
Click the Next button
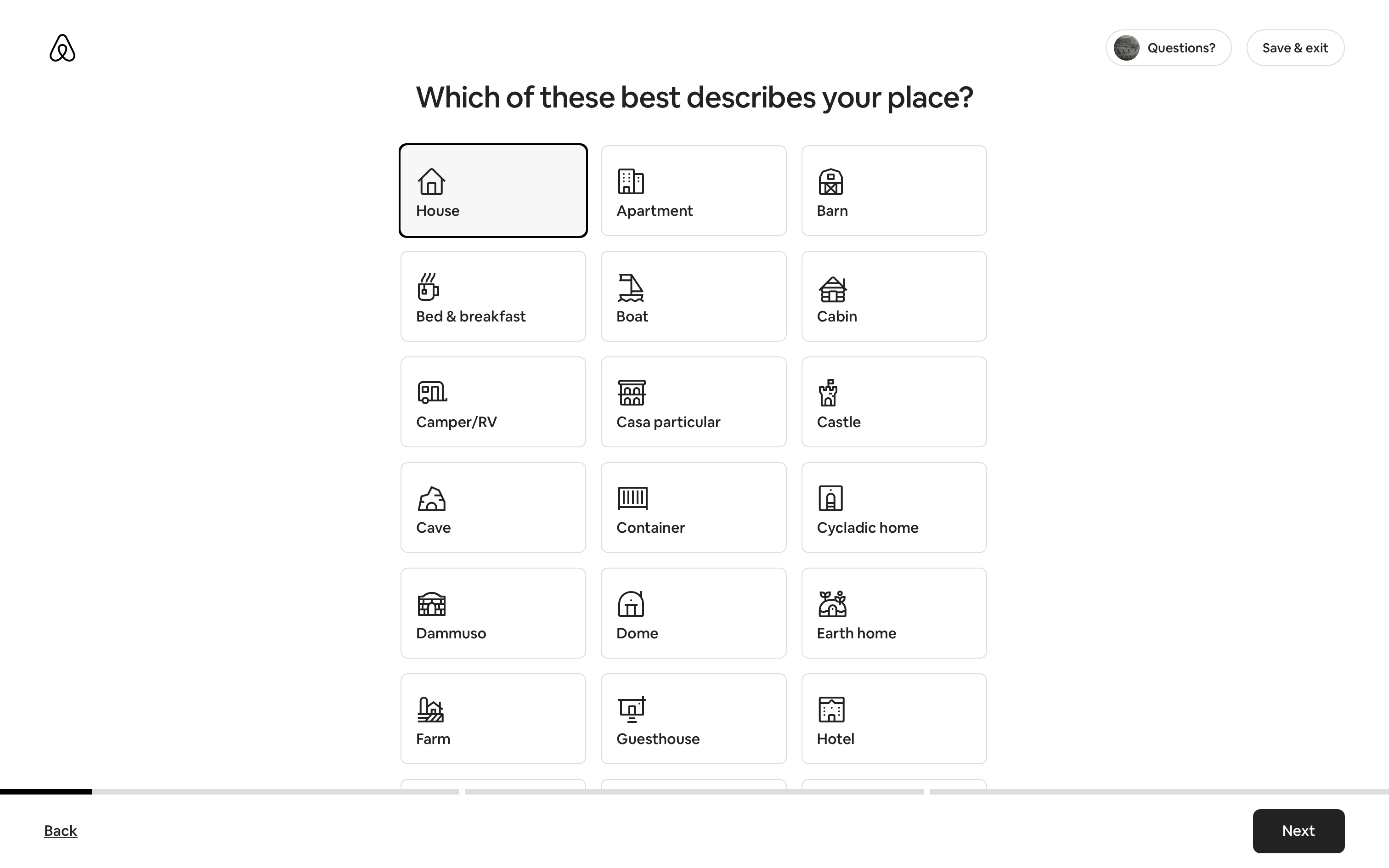pyautogui.click(x=1298, y=831)
